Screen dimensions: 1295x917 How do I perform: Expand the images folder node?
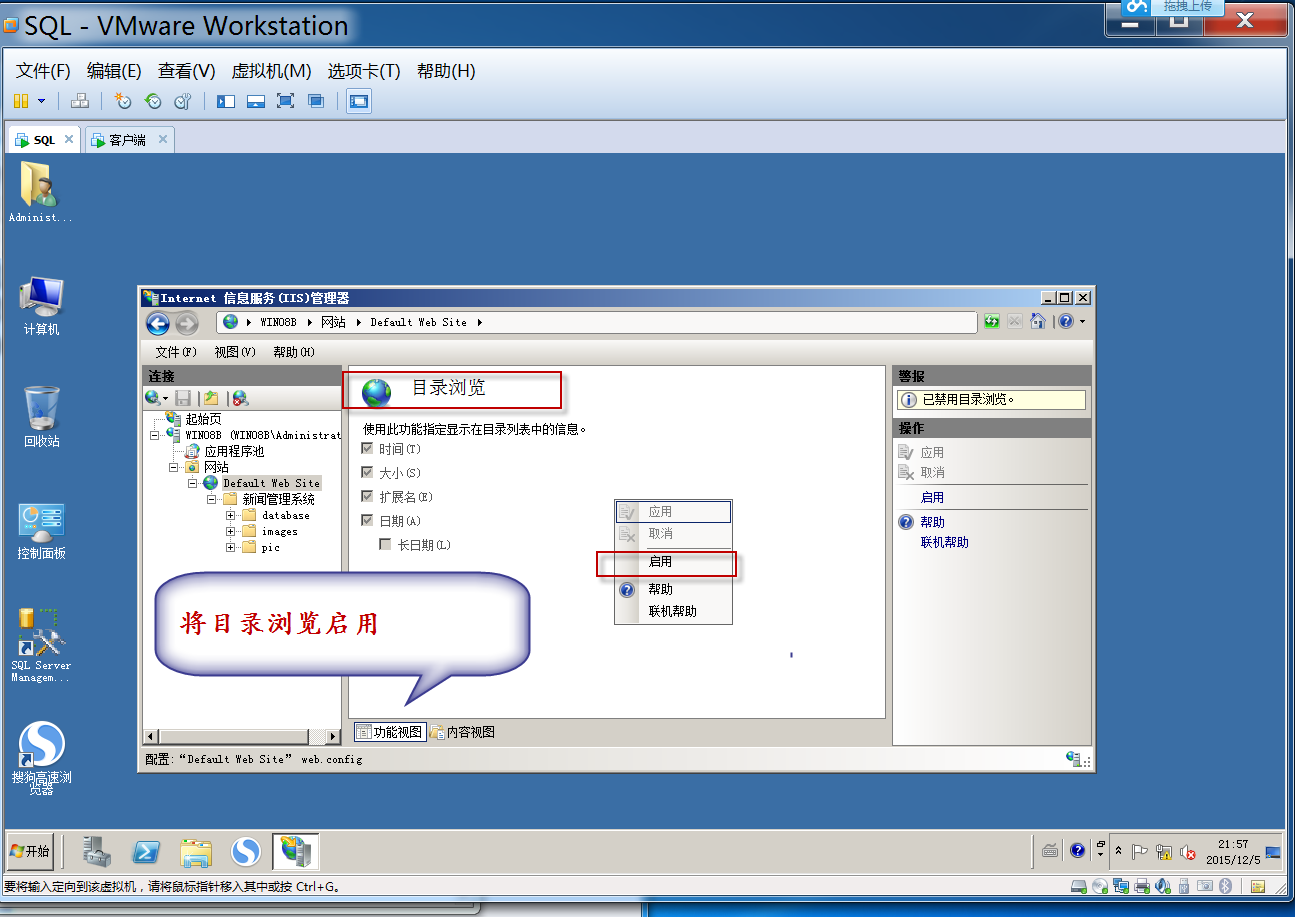point(231,532)
